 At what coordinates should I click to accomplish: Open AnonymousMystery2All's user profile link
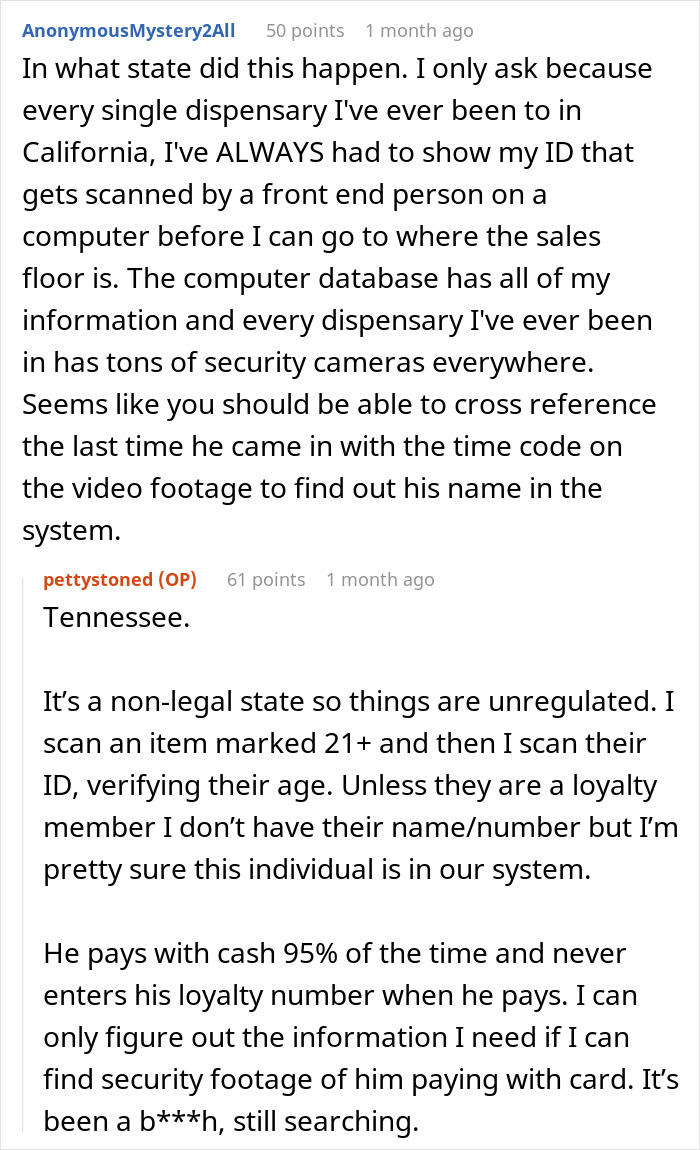tap(128, 31)
